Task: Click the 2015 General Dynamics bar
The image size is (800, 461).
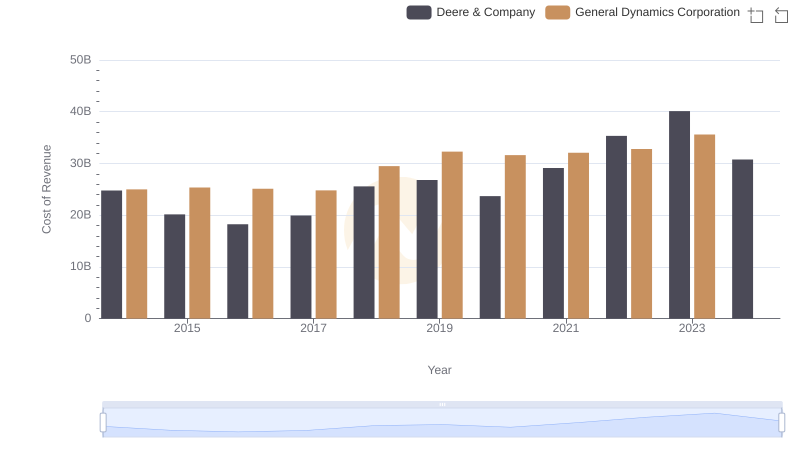Action: tap(199, 253)
